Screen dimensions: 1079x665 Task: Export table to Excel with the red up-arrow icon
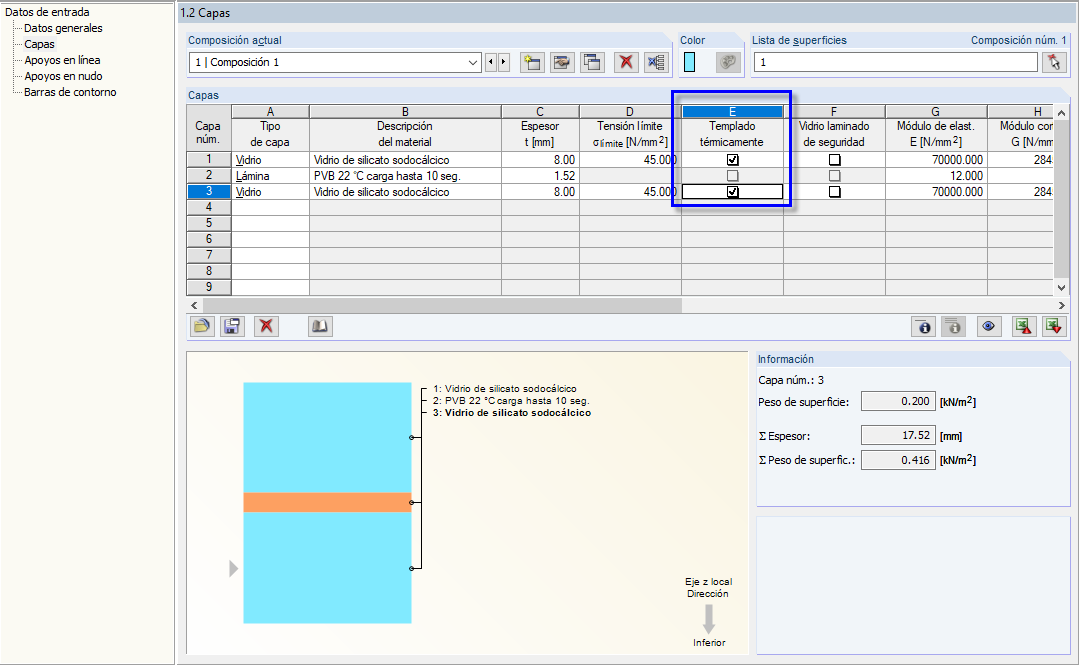point(1024,326)
